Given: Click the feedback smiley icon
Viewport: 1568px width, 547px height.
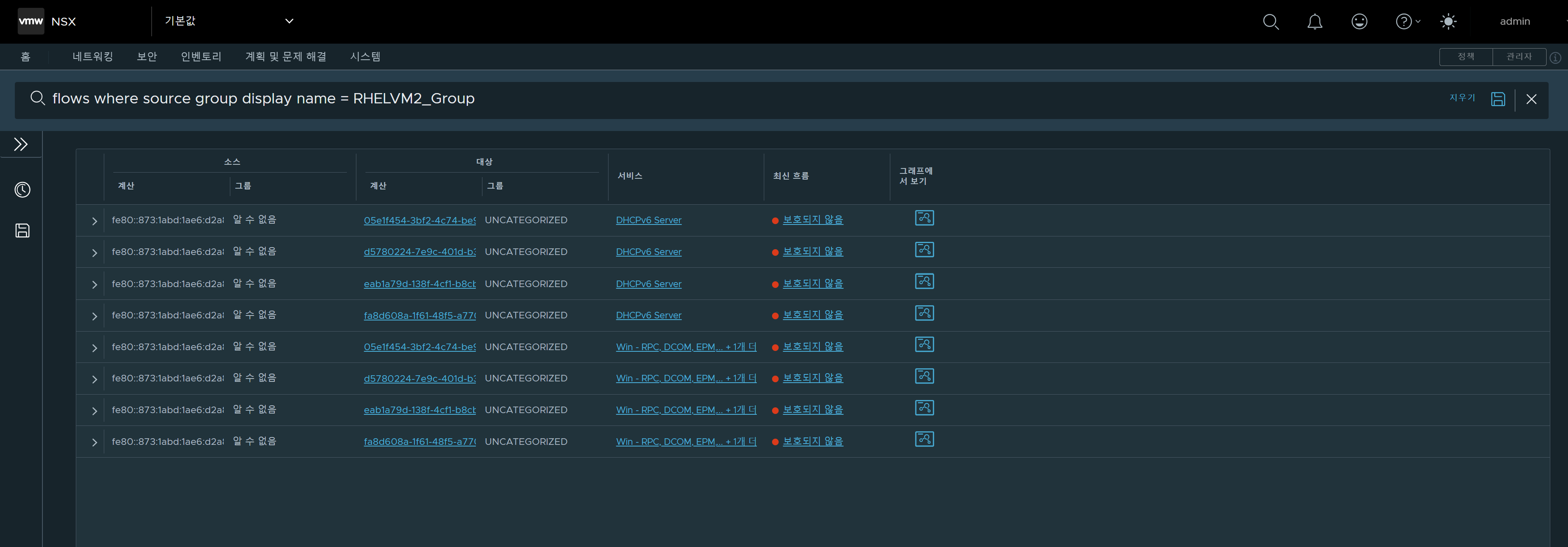Looking at the screenshot, I should tap(1359, 22).
